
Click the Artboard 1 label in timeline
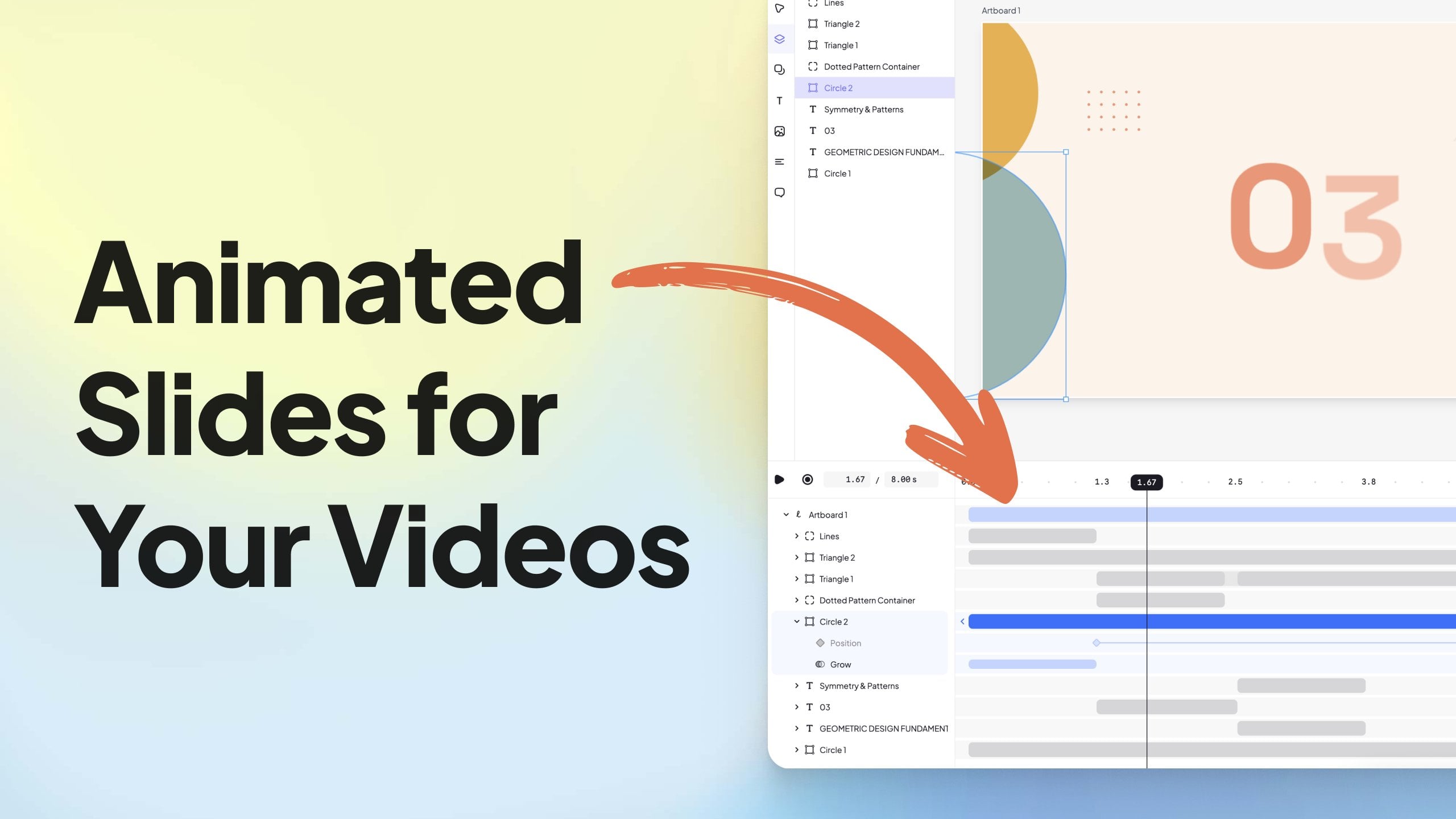click(x=828, y=515)
